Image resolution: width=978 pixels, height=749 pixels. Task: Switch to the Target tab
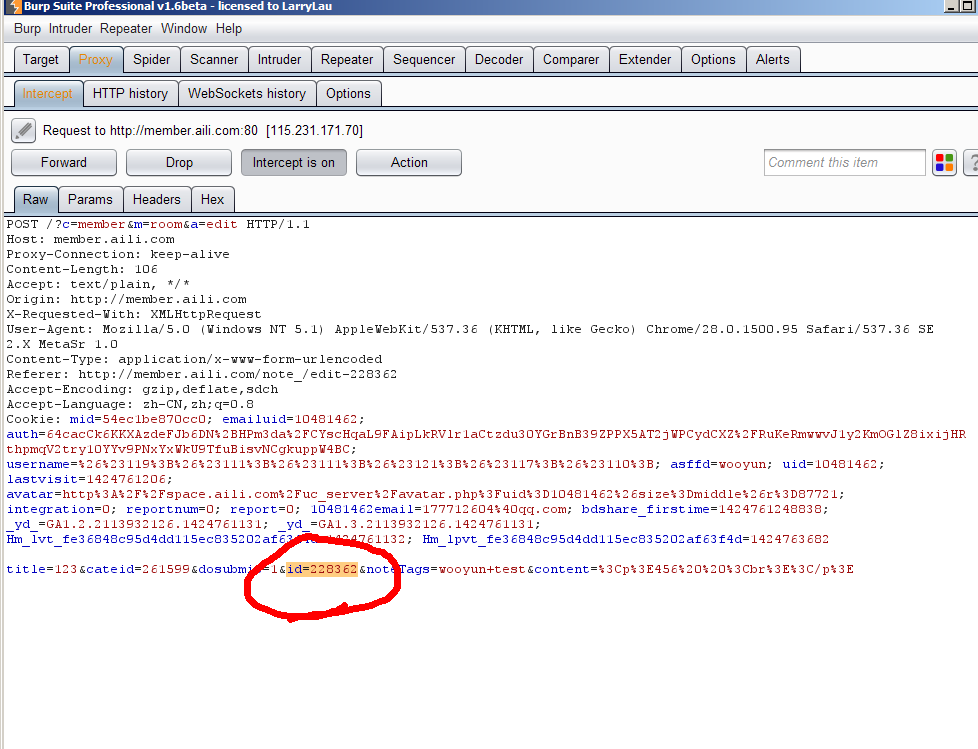point(41,59)
